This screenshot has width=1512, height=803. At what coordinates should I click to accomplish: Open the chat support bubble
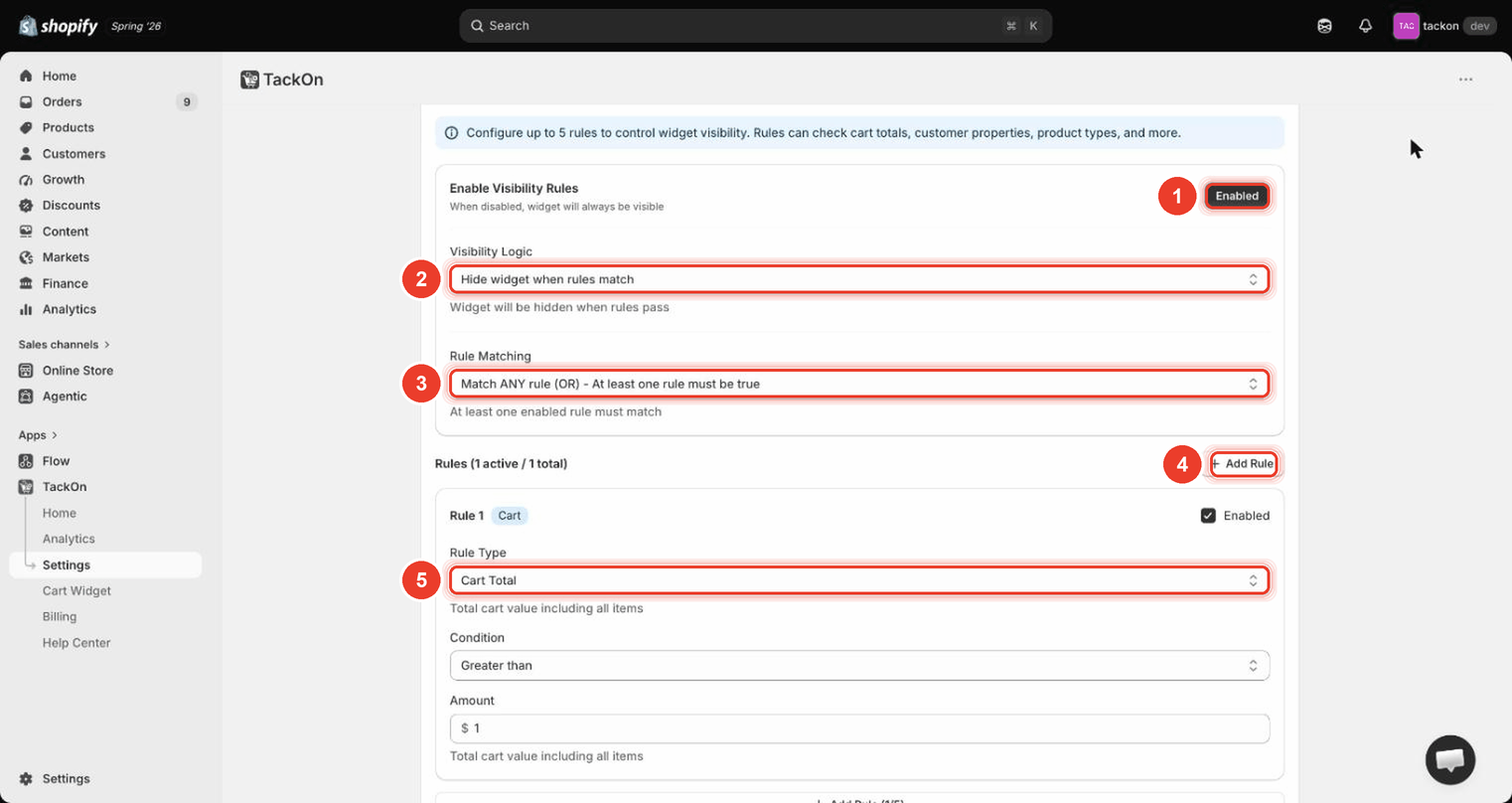(1449, 759)
